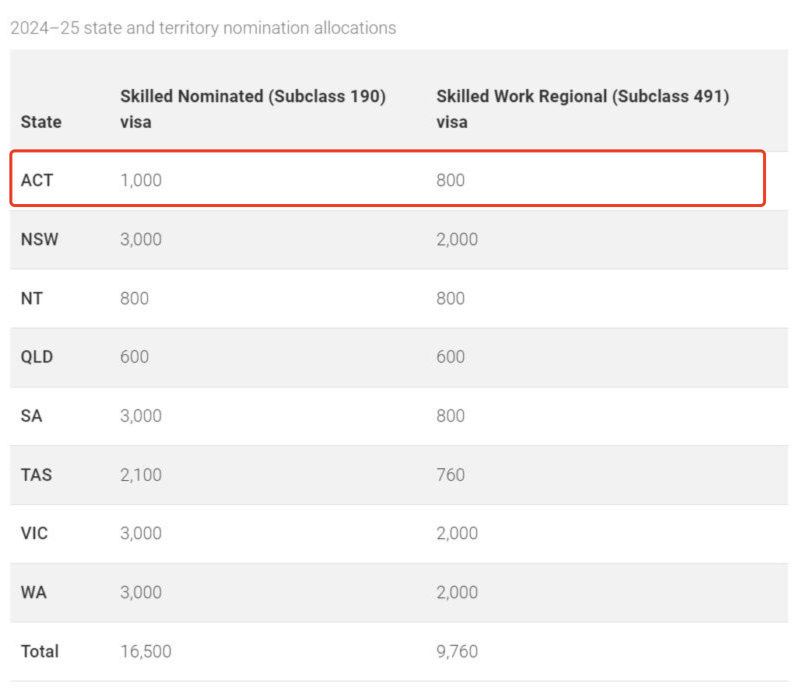Viewport: 800px width, 689px height.
Task: Click the ACT Subclass 491 value 800
Action: [450, 181]
